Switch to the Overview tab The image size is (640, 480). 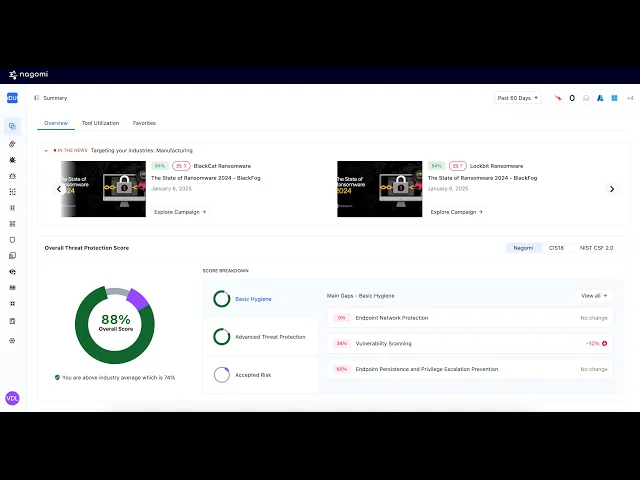pos(56,123)
